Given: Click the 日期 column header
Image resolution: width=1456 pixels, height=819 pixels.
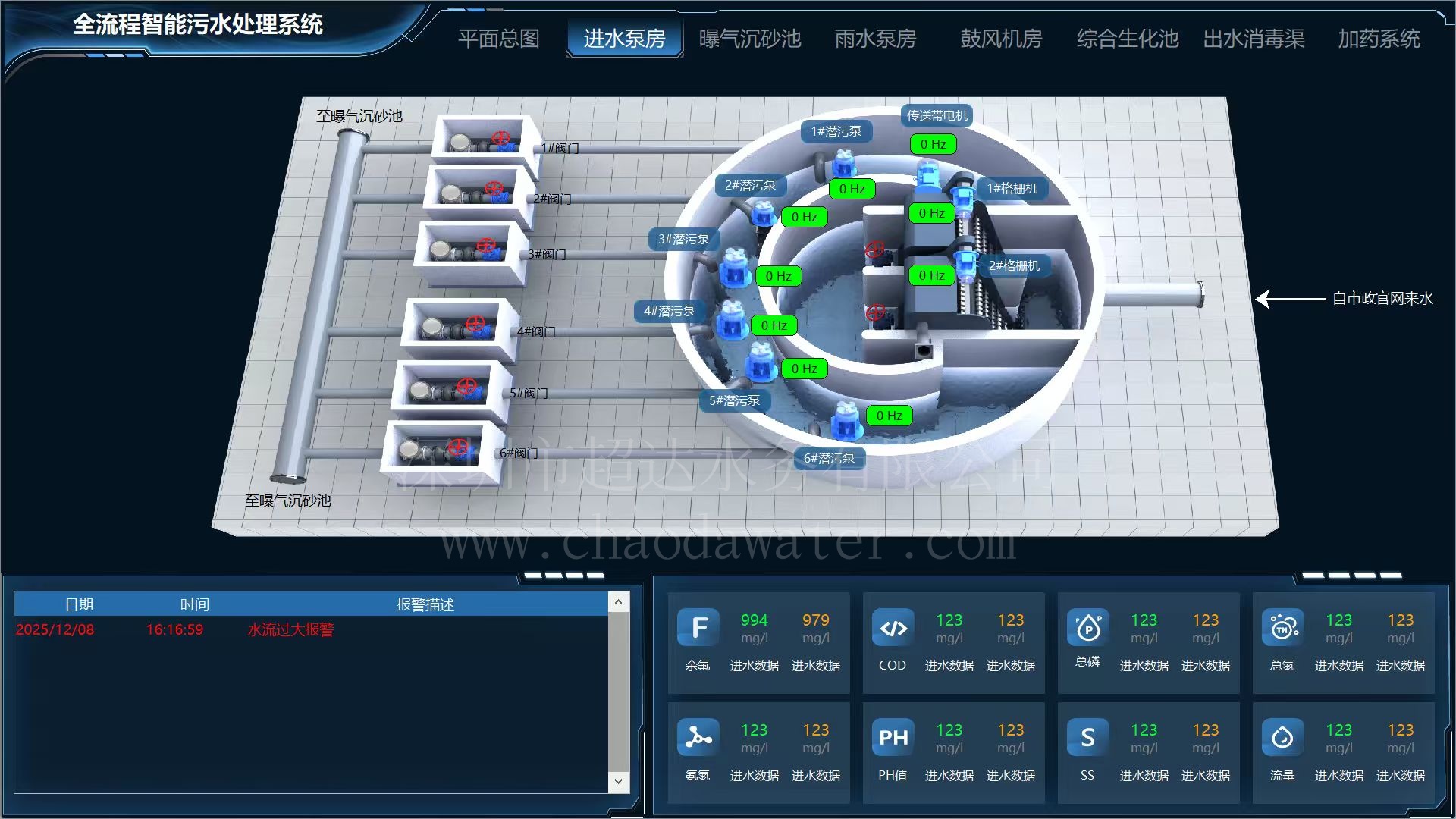Looking at the screenshot, I should 79,604.
